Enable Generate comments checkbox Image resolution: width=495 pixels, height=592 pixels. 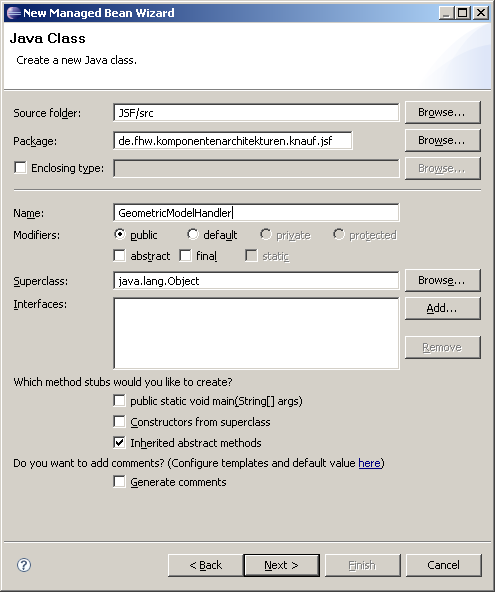(119, 482)
